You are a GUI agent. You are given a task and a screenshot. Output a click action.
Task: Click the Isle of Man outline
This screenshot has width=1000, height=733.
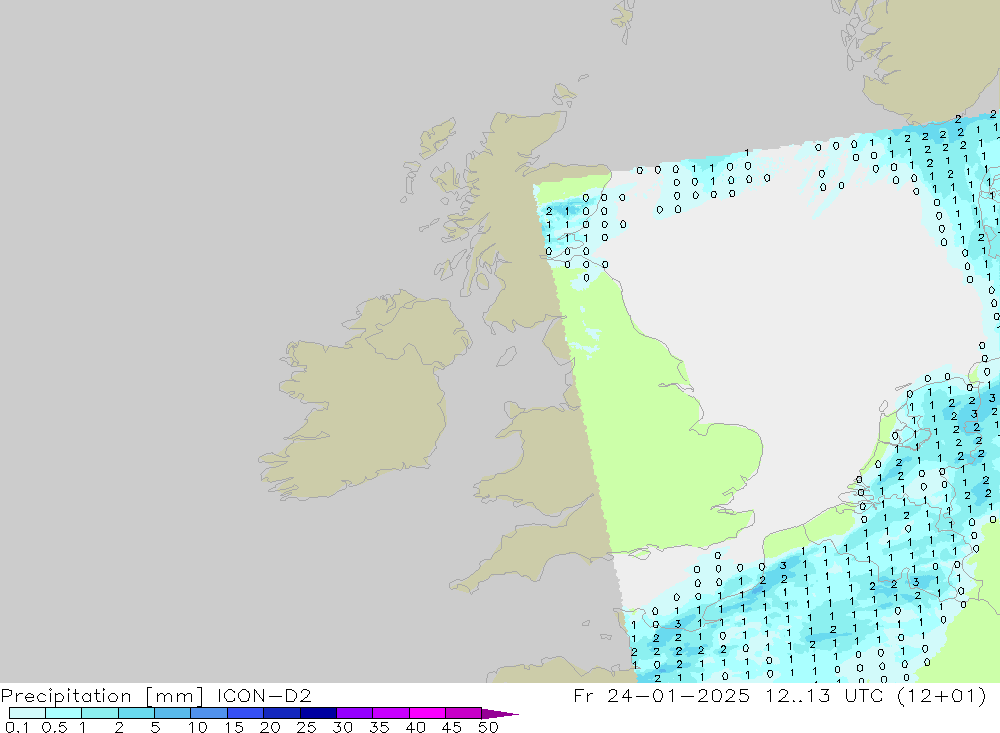(506, 356)
